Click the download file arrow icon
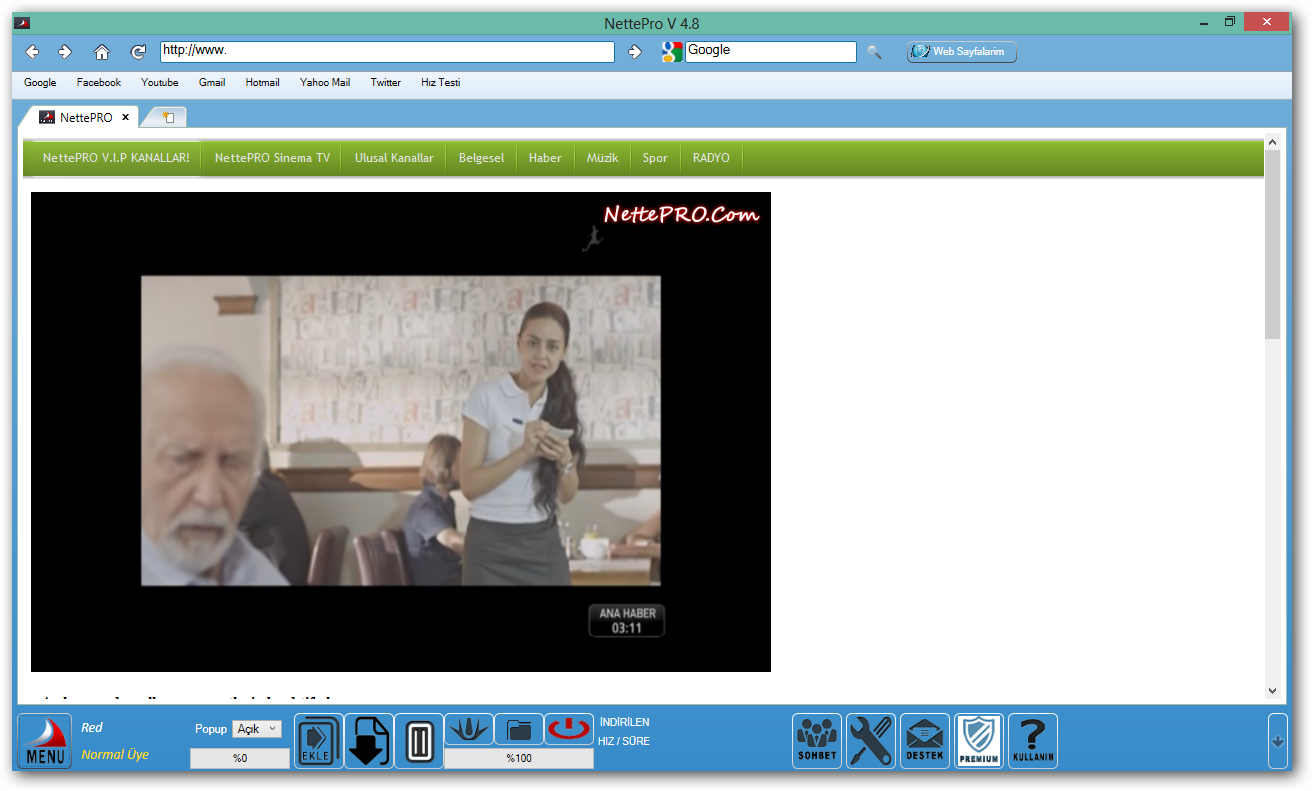Image resolution: width=1312 pixels, height=791 pixels. coord(369,741)
